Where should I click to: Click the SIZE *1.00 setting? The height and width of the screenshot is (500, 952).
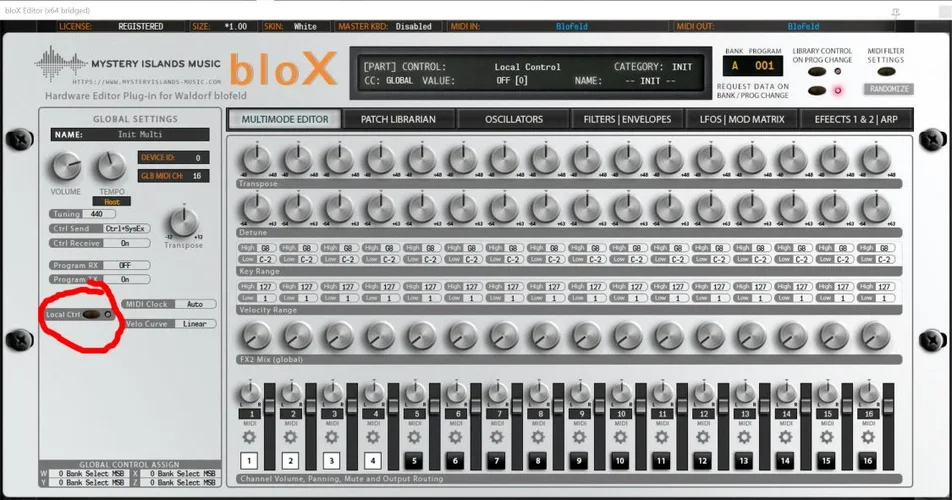click(x=235, y=27)
